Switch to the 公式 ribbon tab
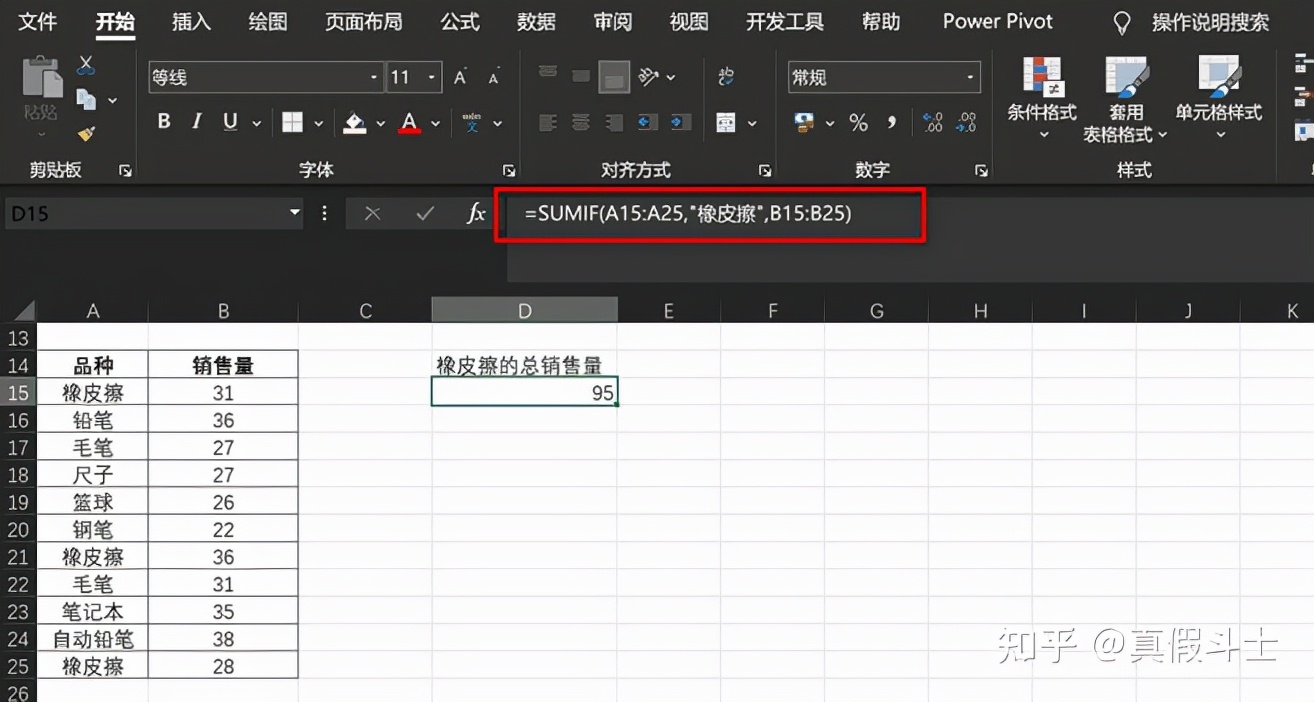1314x702 pixels. pyautogui.click(x=459, y=21)
